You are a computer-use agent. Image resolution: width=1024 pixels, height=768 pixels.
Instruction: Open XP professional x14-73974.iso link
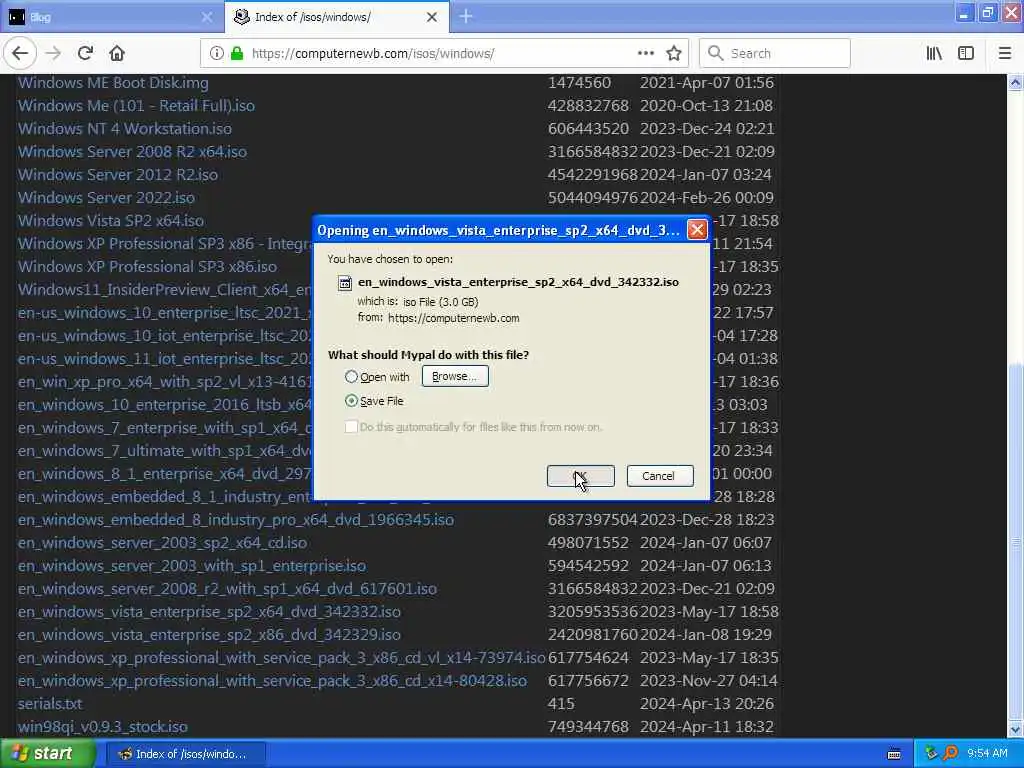(x=281, y=658)
